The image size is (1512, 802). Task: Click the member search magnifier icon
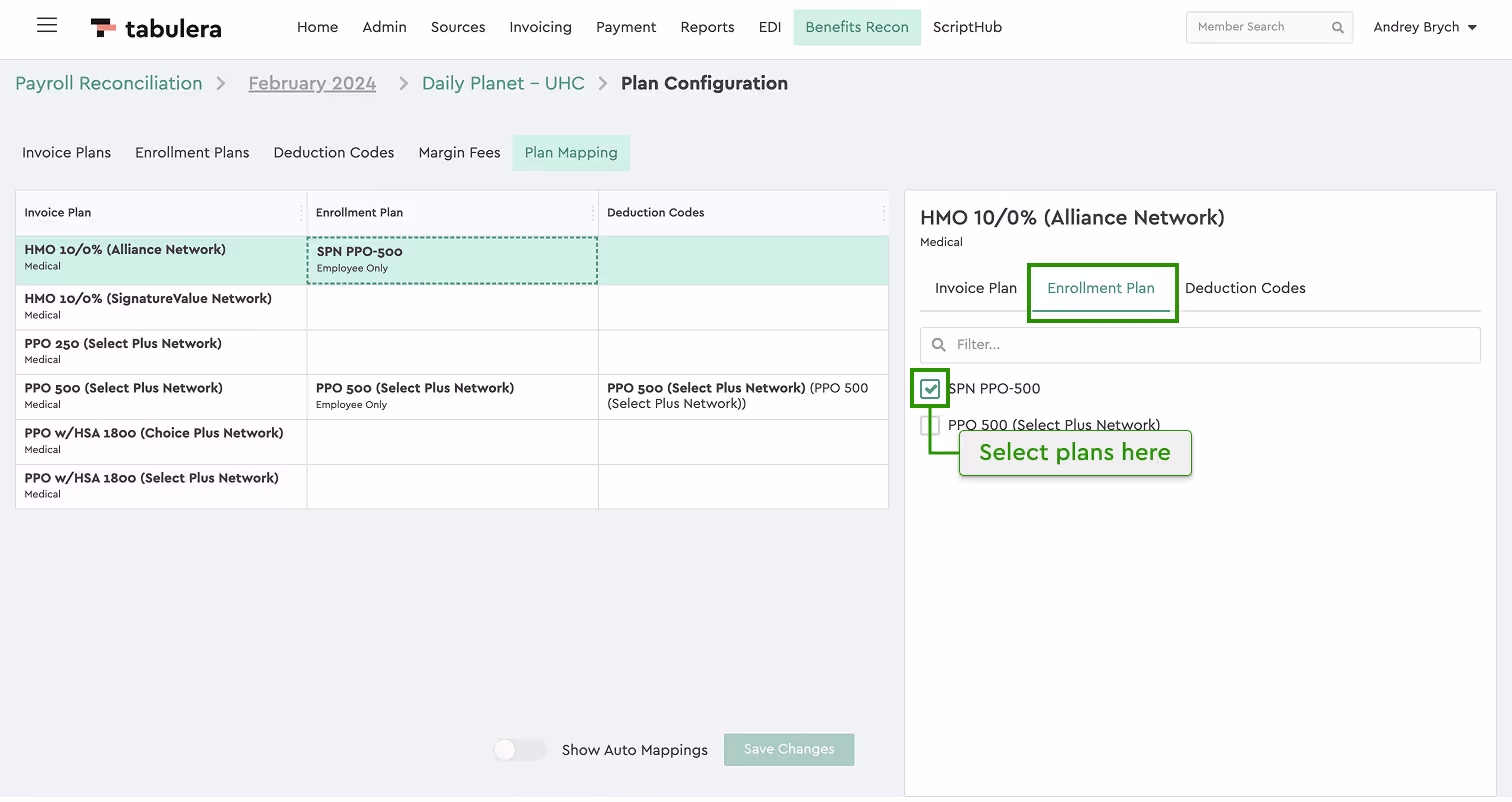(x=1338, y=28)
